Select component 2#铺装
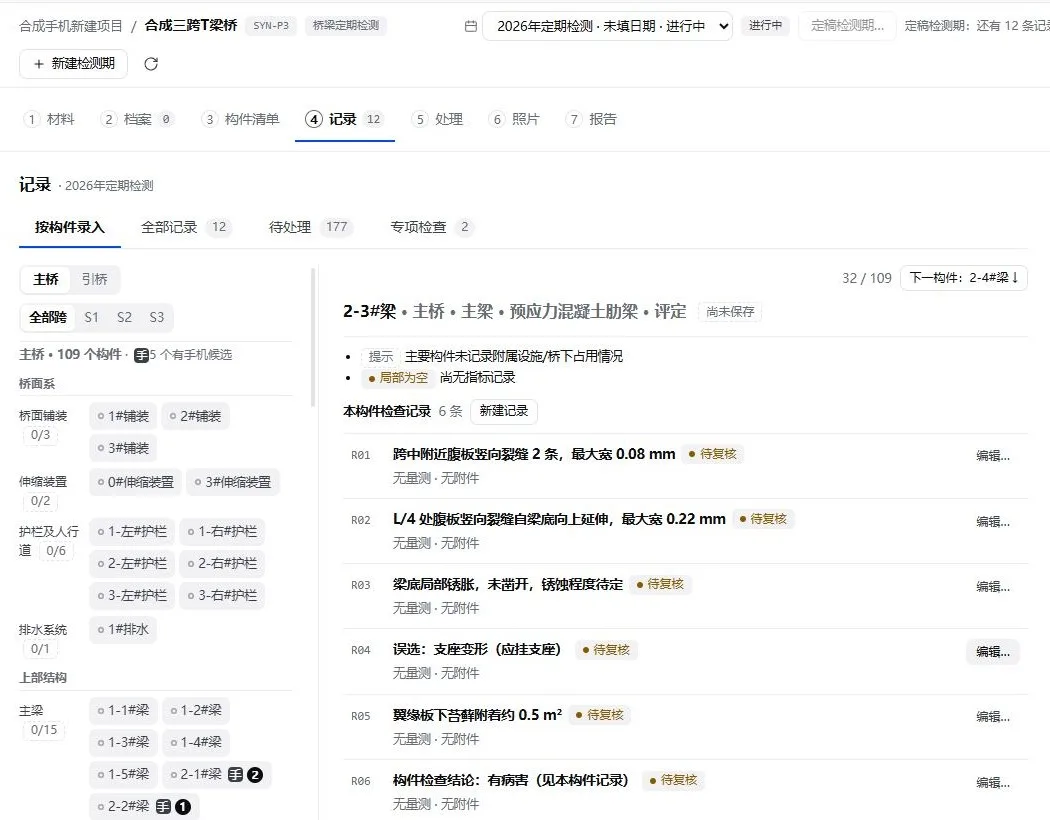 click(196, 416)
